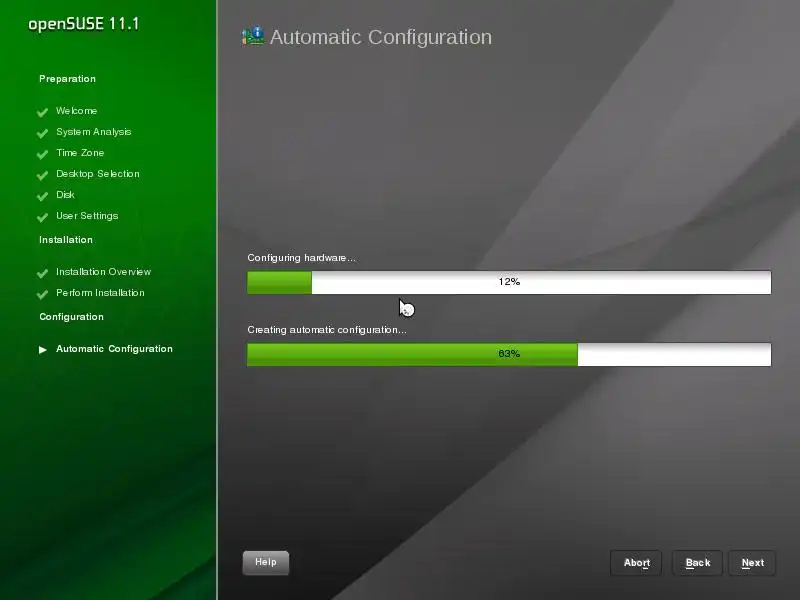Select the Time Zone step
Viewport: 800px width, 600px height.
[80, 153]
